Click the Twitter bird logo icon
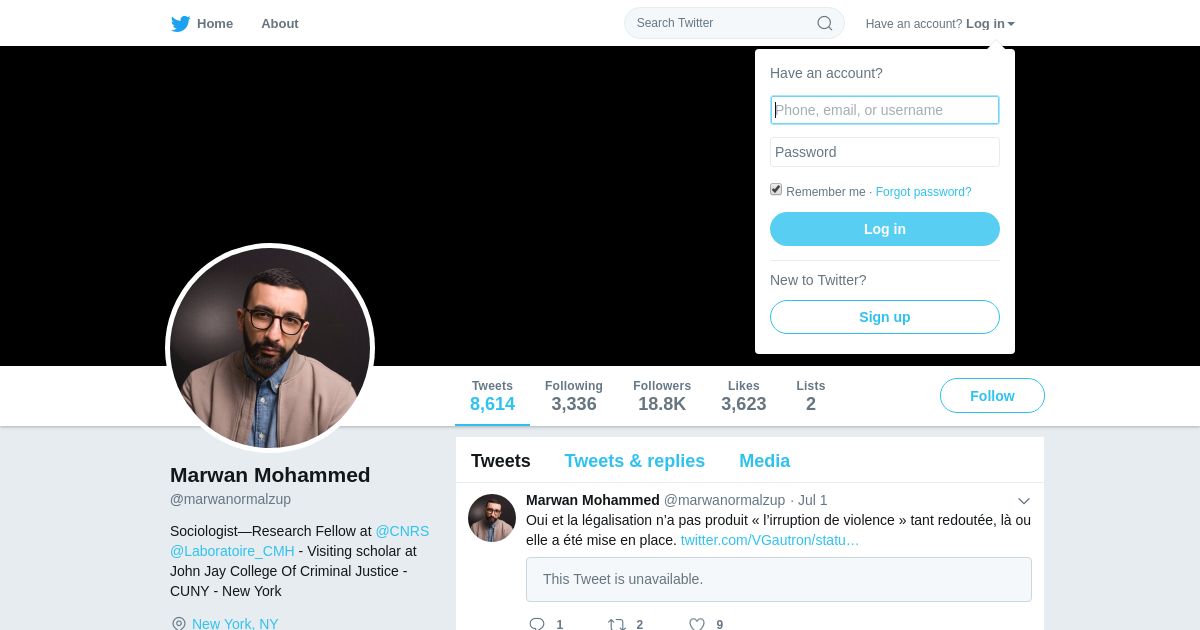The image size is (1200, 630). (180, 24)
